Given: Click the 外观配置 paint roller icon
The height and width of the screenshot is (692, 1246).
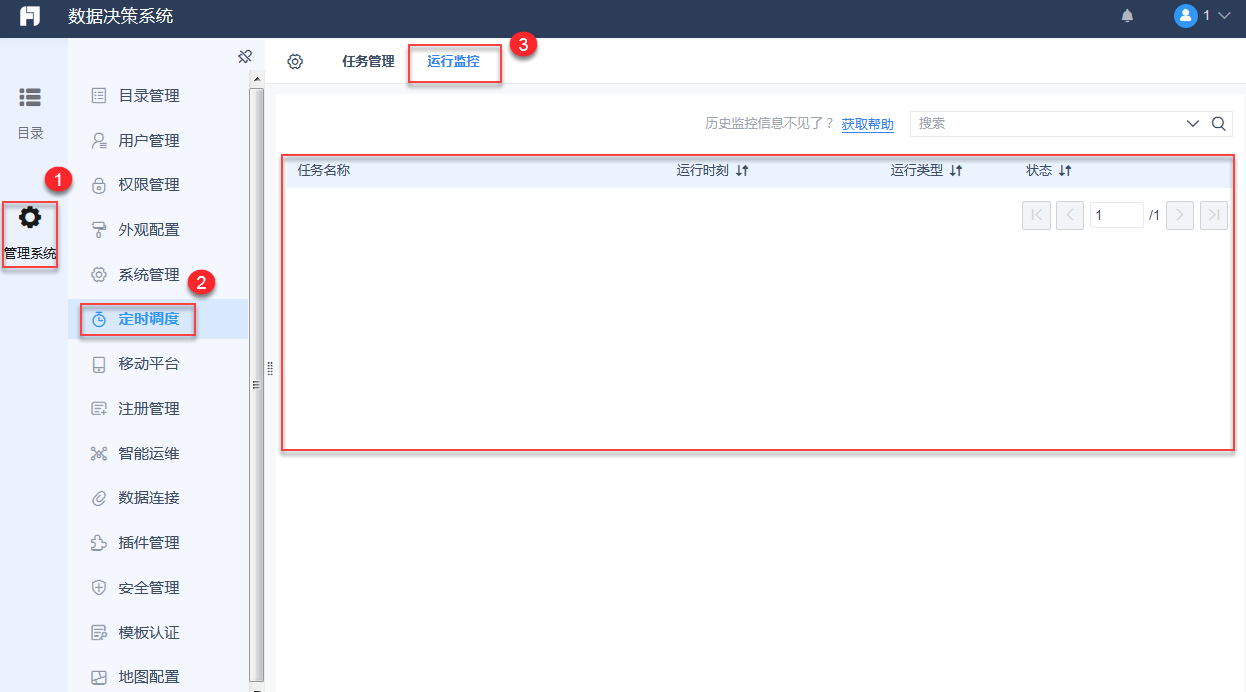Looking at the screenshot, I should pyautogui.click(x=98, y=230).
